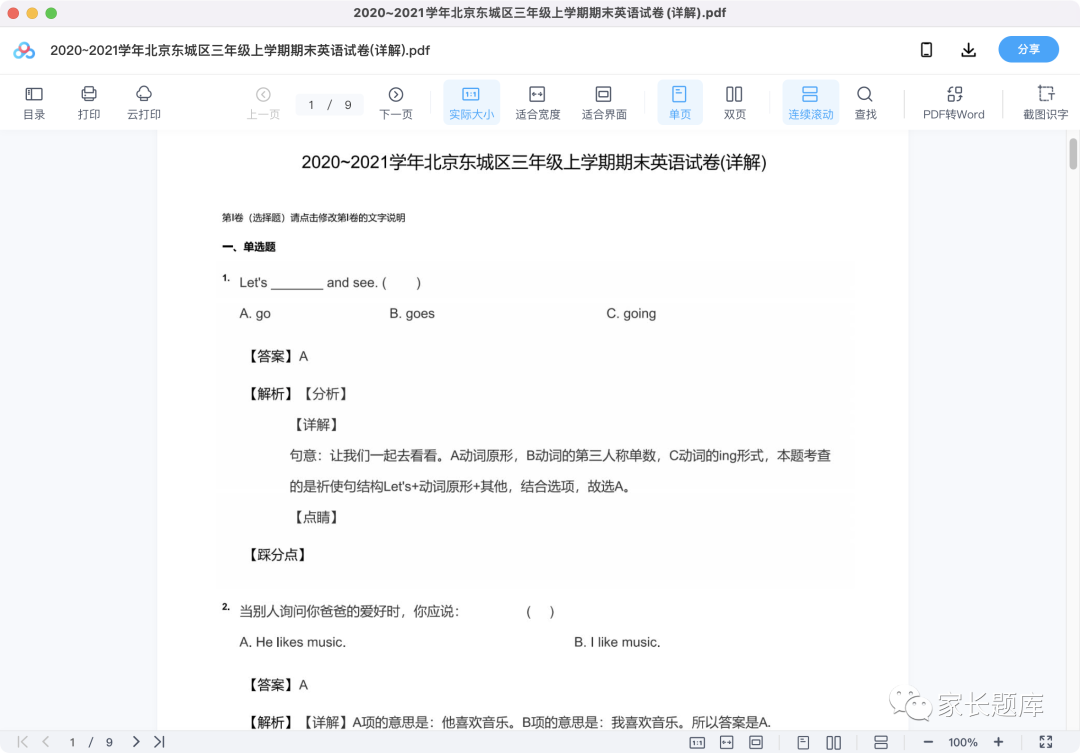Zoom in with the plus button

pos(998,742)
